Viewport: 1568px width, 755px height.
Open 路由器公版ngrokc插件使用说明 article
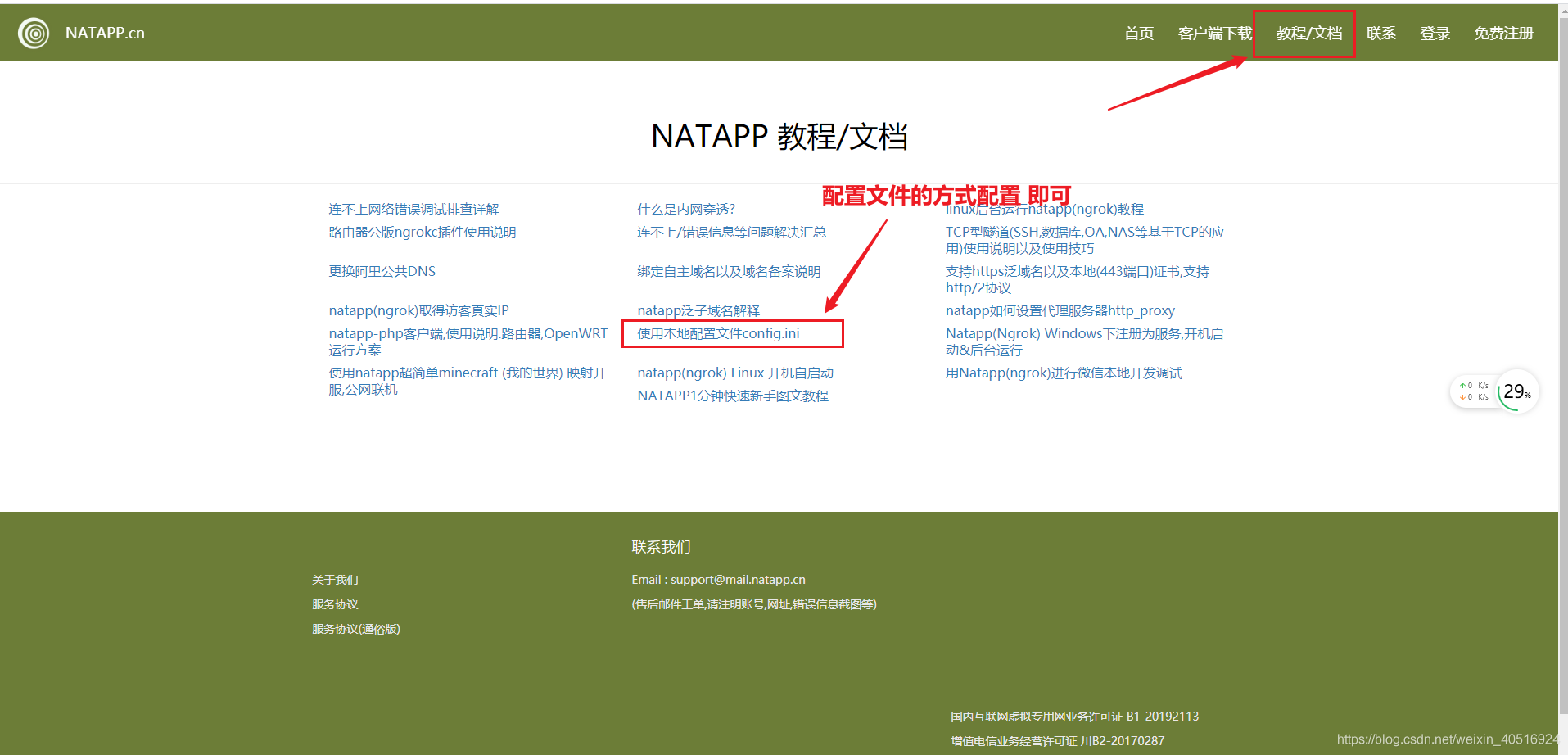click(423, 233)
